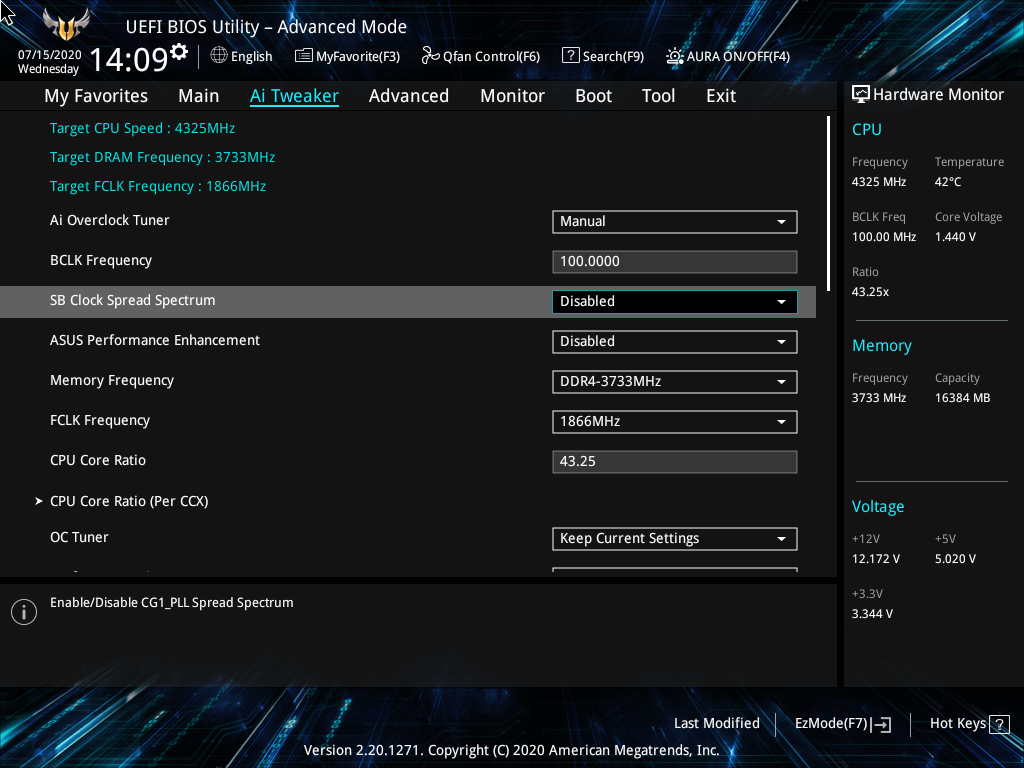This screenshot has width=1024, height=768.
Task: Click the AURA light bulb icon
Action: [675, 56]
